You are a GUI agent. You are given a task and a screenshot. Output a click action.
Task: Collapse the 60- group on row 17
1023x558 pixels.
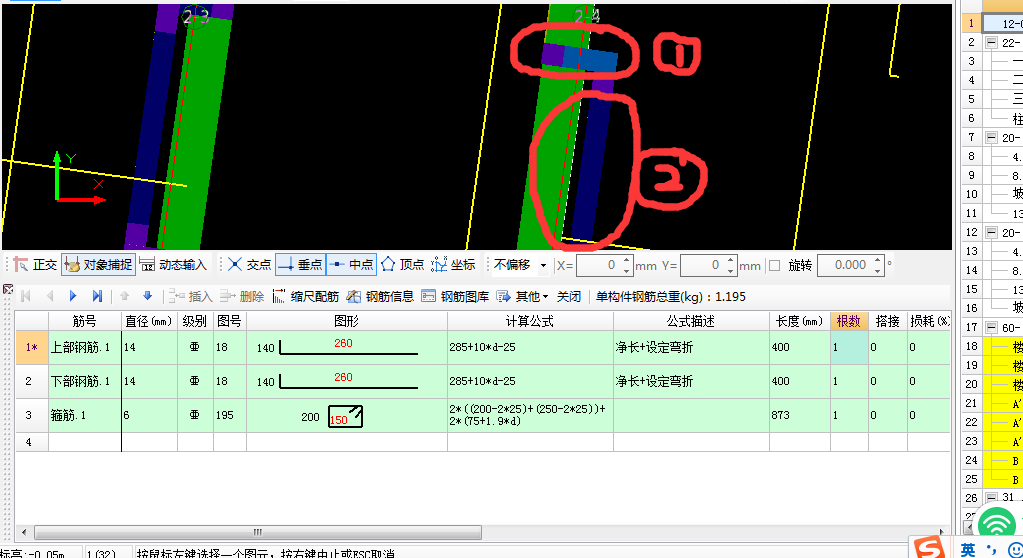point(992,328)
